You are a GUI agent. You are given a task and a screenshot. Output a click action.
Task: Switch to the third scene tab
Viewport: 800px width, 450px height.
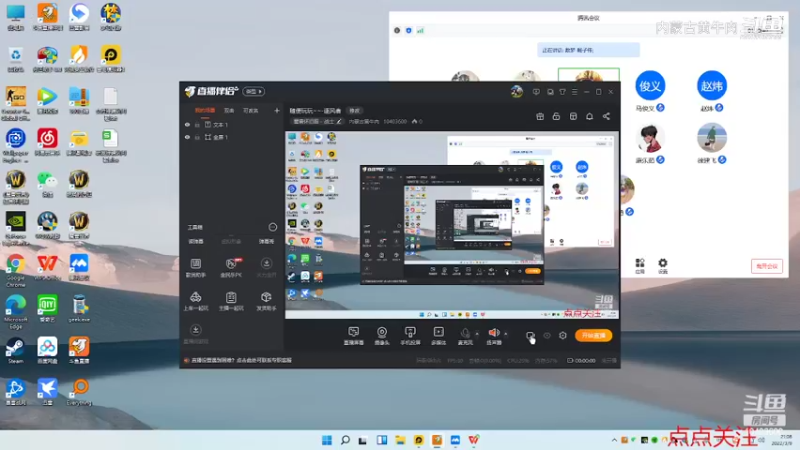tap(251, 110)
